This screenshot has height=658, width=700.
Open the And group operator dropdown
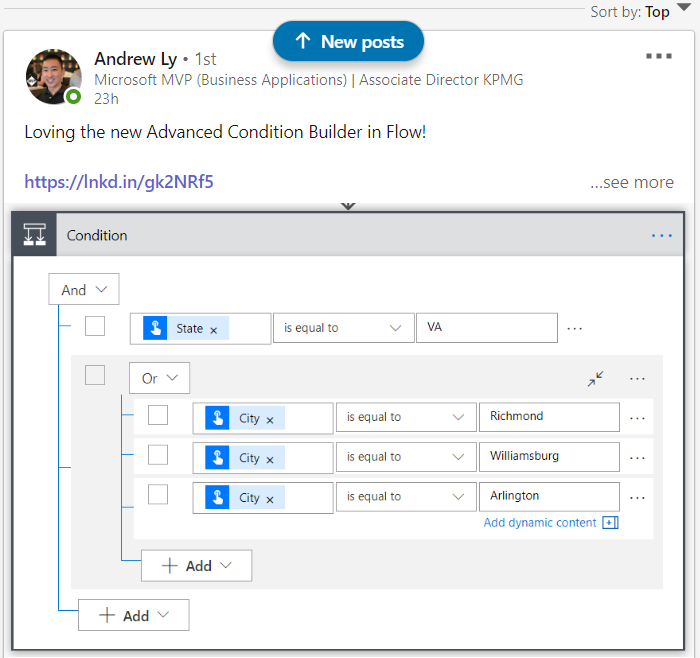(x=84, y=289)
